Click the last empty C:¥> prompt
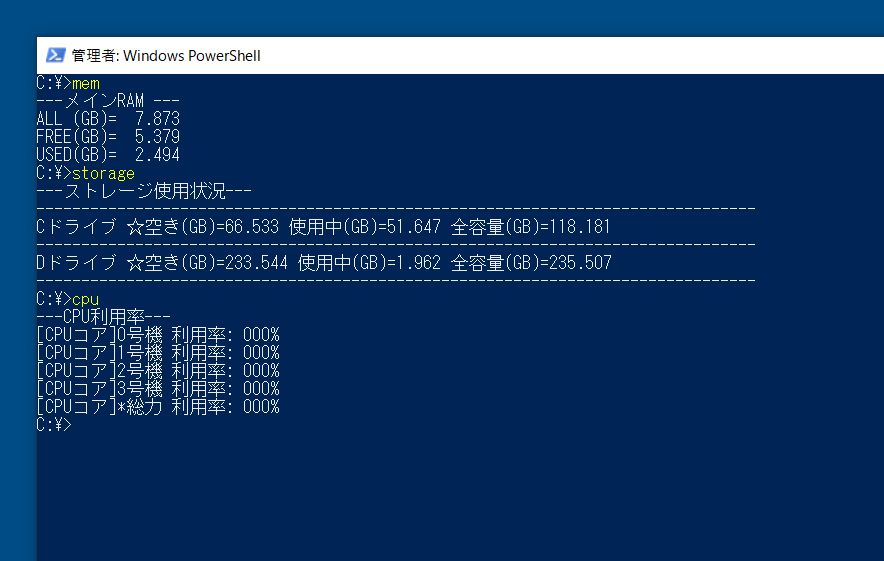The width and height of the screenshot is (884, 561). click(54, 425)
